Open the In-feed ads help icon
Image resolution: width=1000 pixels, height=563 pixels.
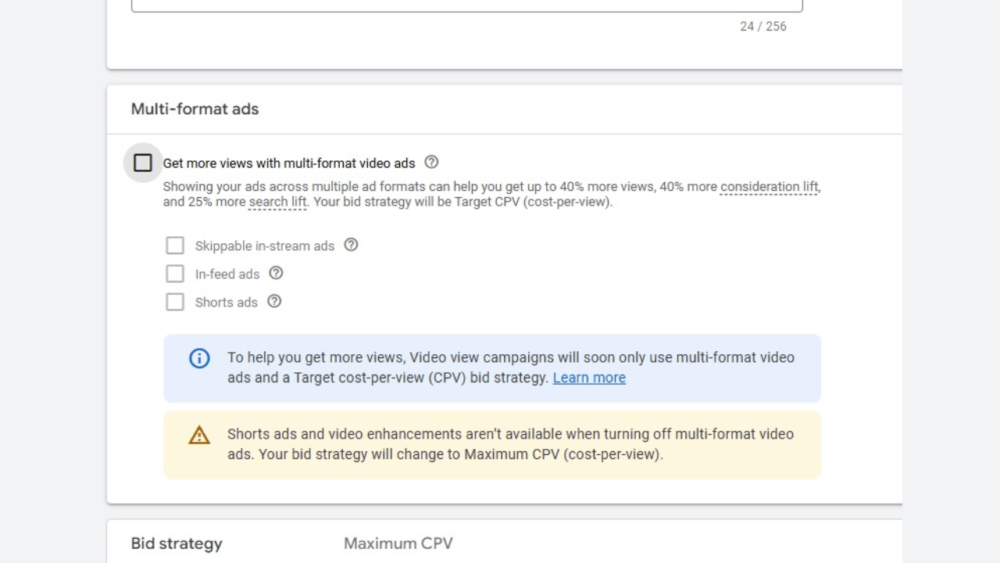coord(276,274)
